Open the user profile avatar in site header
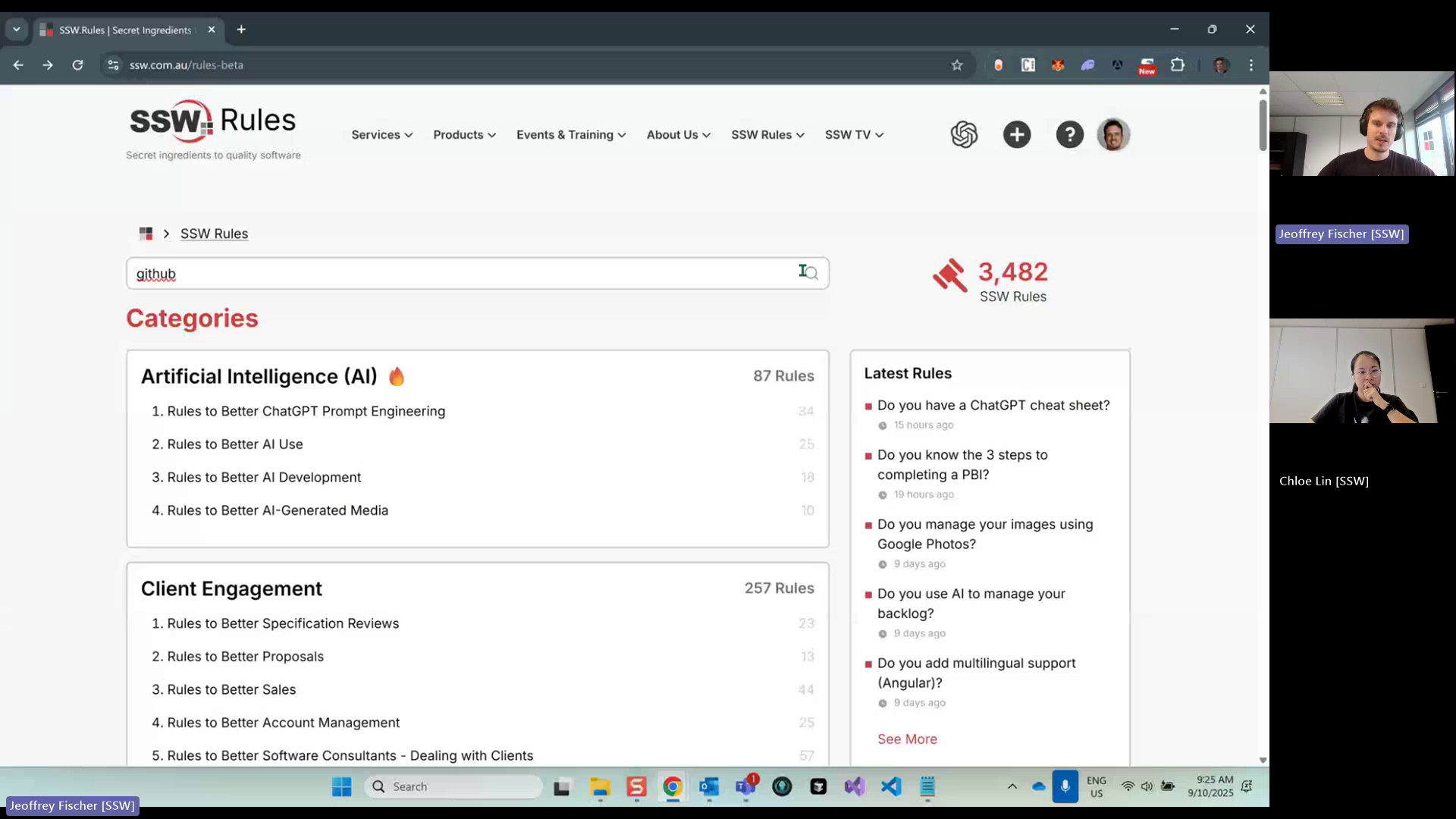The width and height of the screenshot is (1456, 819). click(x=1113, y=135)
